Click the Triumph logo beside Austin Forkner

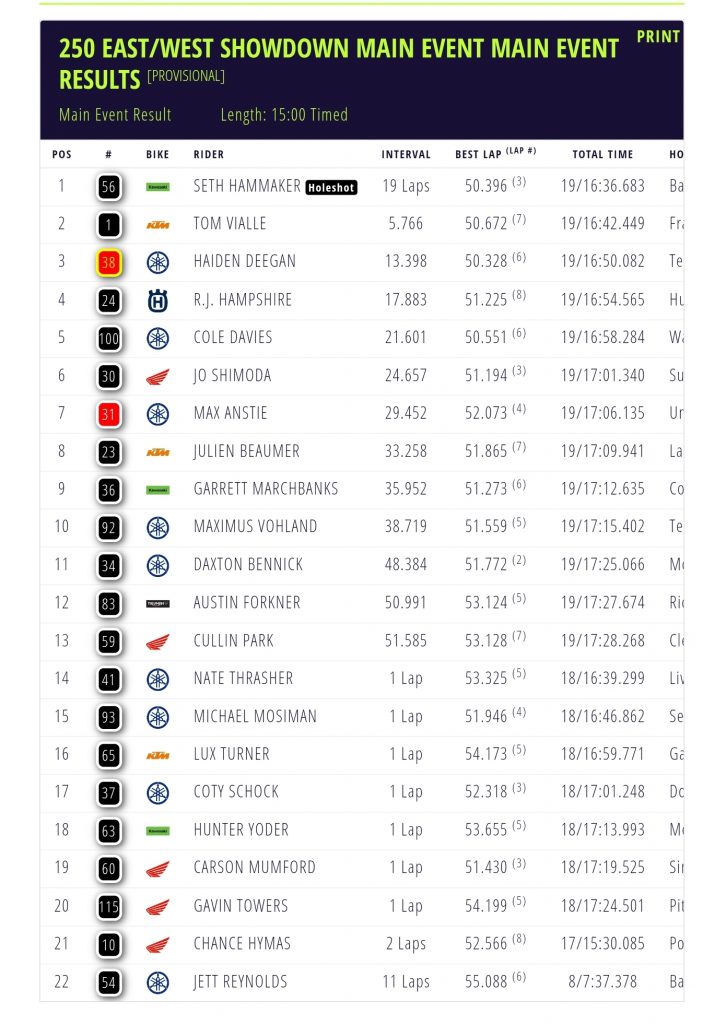point(157,603)
